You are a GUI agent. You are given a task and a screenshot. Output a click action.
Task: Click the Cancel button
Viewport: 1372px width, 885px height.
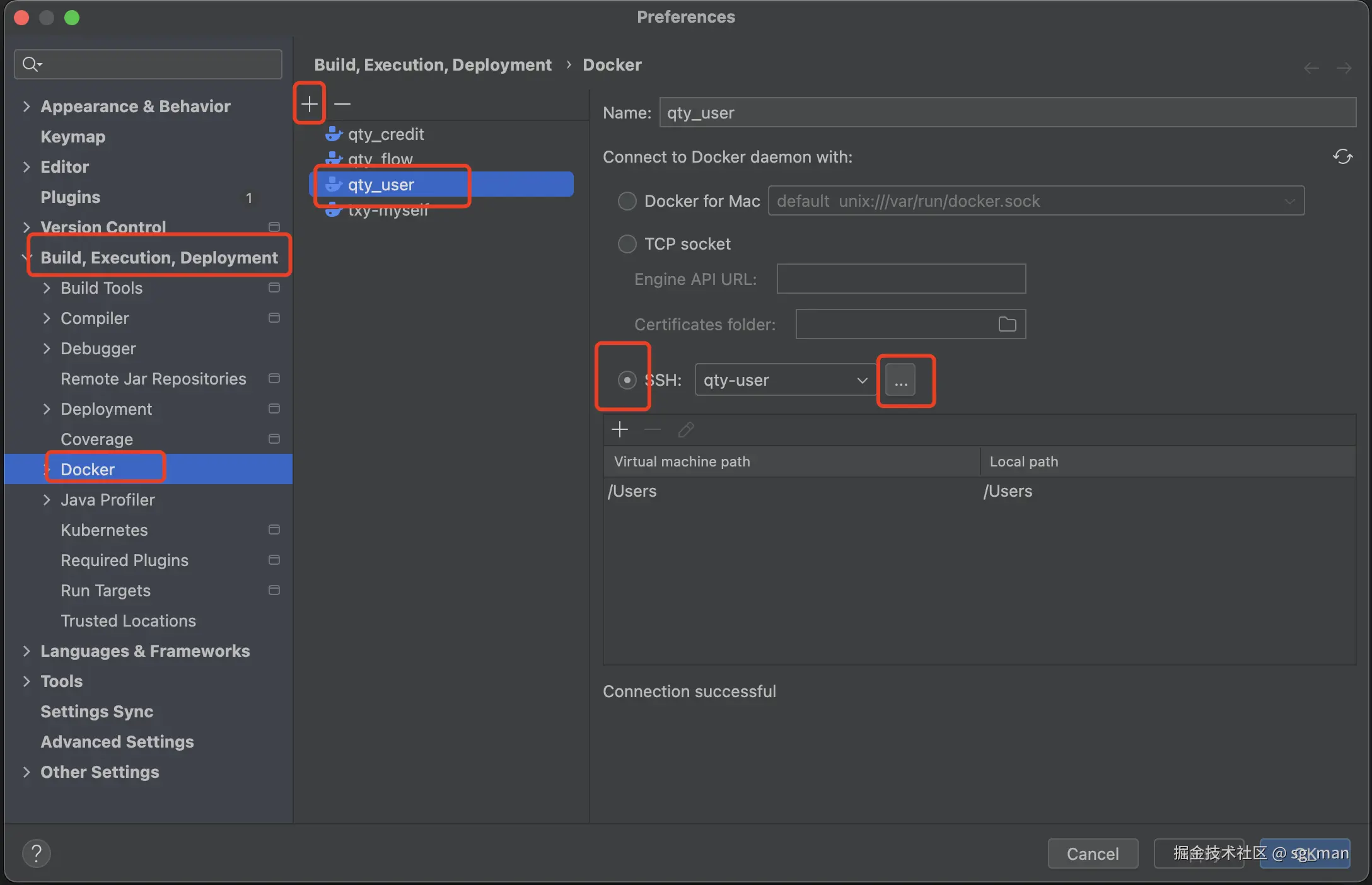coord(1092,853)
